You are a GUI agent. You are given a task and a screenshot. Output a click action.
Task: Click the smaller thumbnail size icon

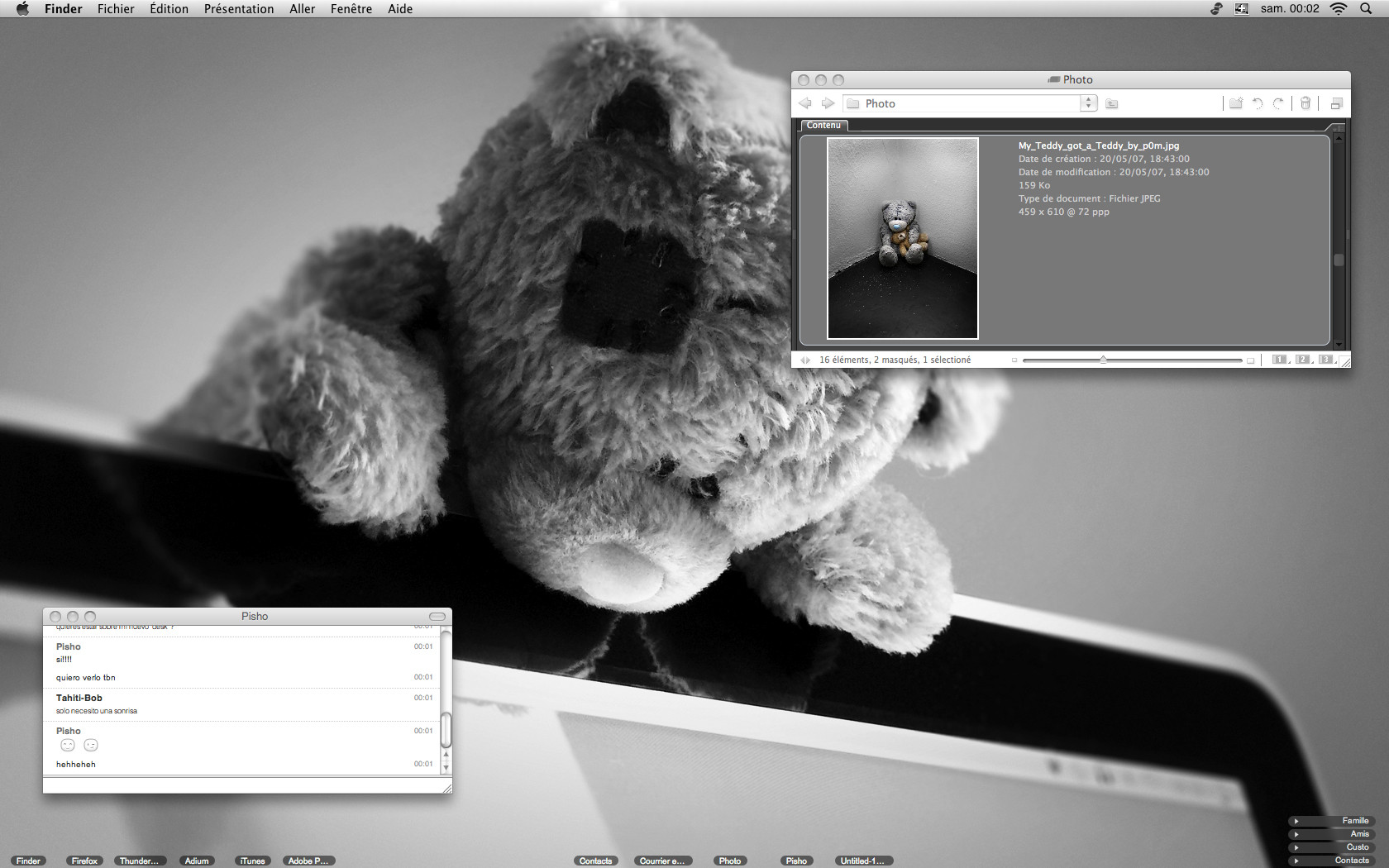1014,360
